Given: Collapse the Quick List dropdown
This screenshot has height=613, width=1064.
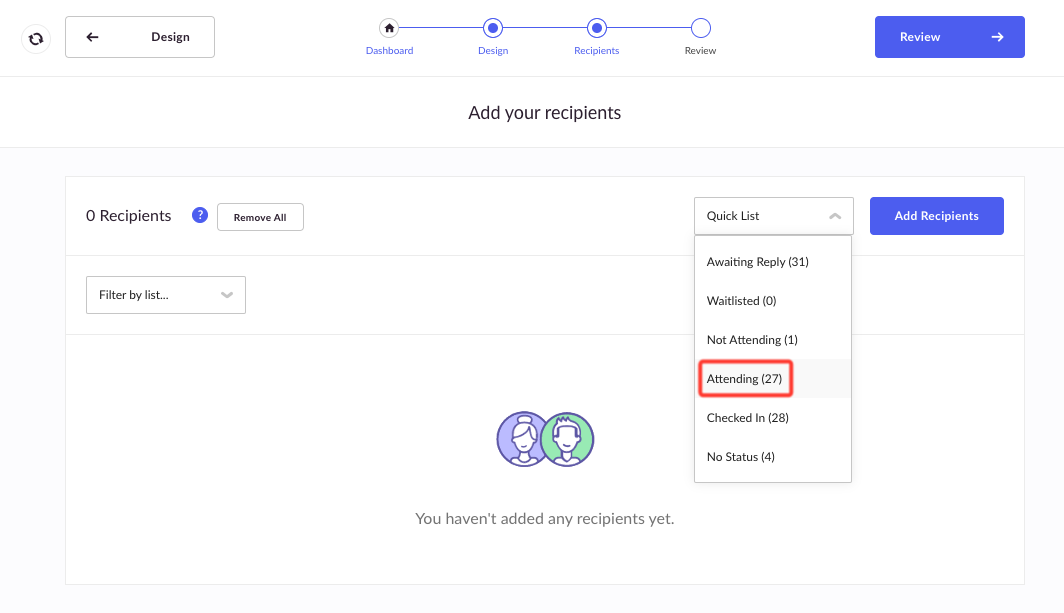Looking at the screenshot, I should click(774, 216).
